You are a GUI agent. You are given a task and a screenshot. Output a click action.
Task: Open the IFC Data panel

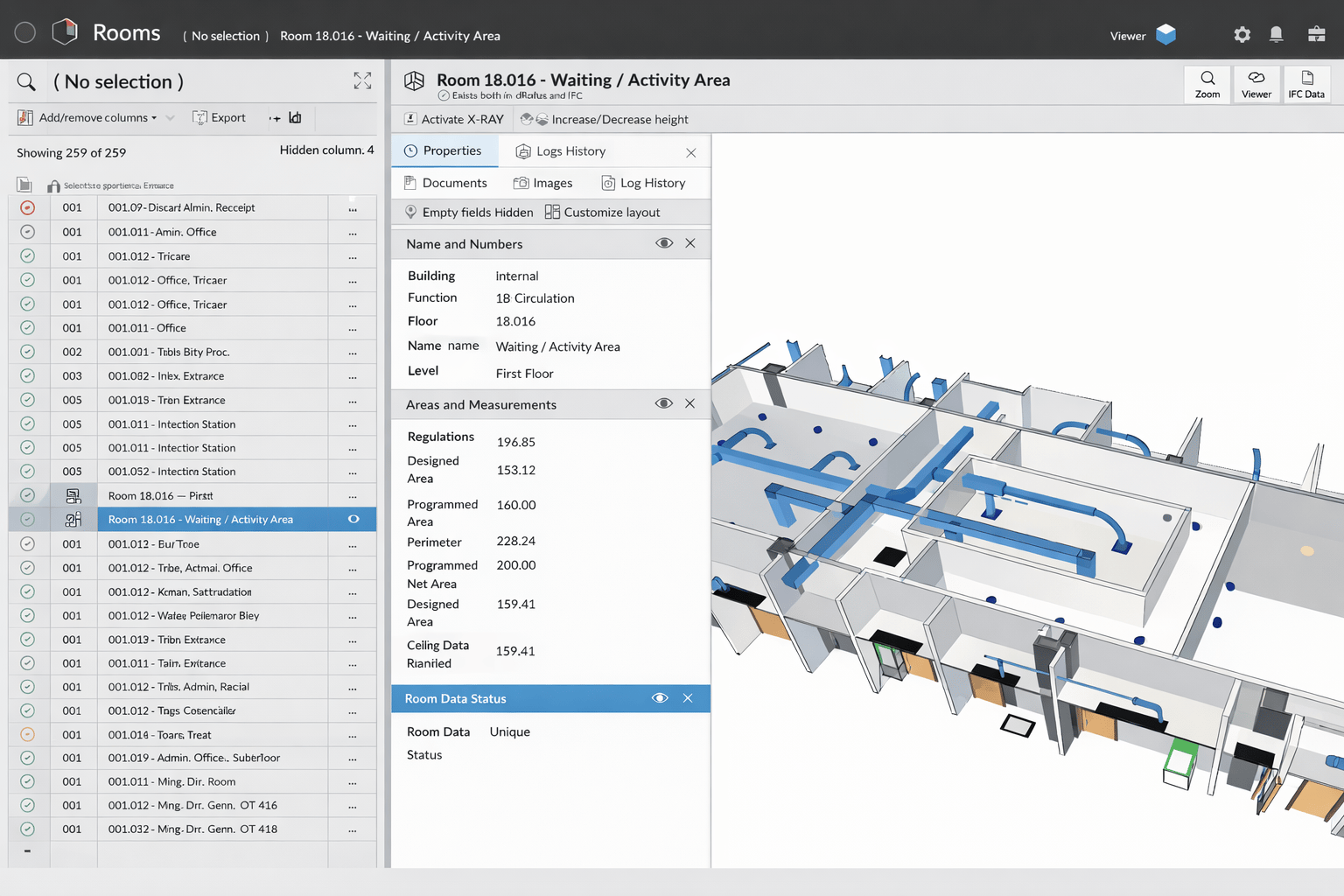tap(1305, 84)
